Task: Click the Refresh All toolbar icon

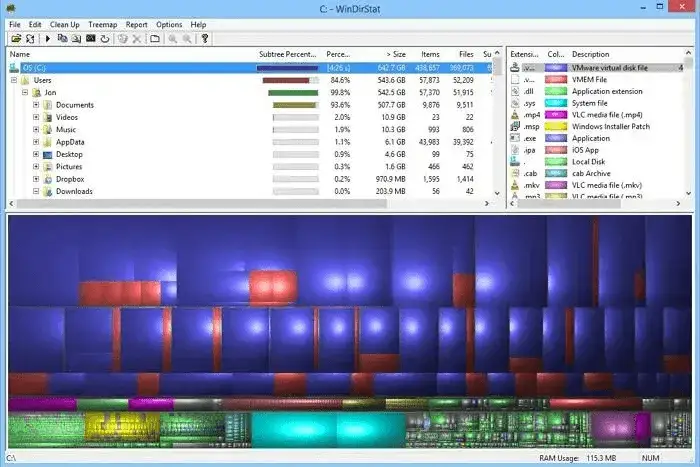Action: pyautogui.click(x=30, y=39)
